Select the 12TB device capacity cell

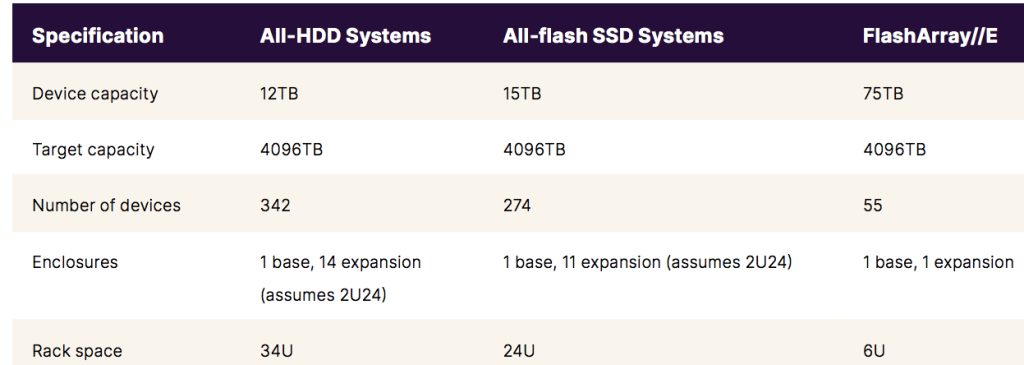pyautogui.click(x=279, y=93)
